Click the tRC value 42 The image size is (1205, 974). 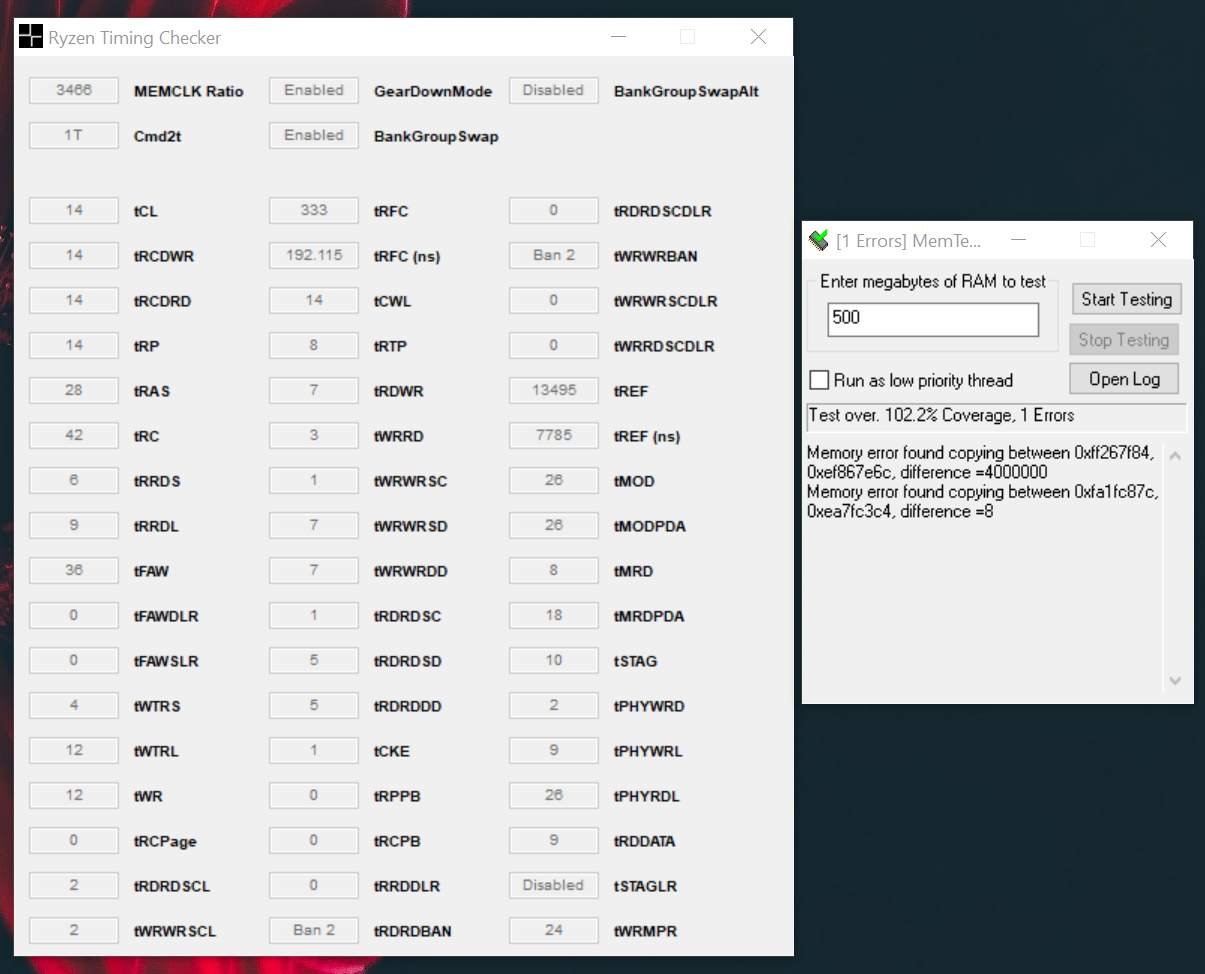[x=74, y=435]
